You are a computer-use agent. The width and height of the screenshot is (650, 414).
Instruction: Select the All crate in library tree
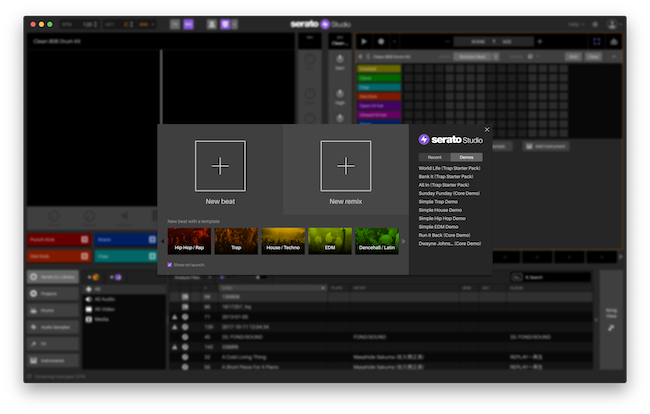124,289
